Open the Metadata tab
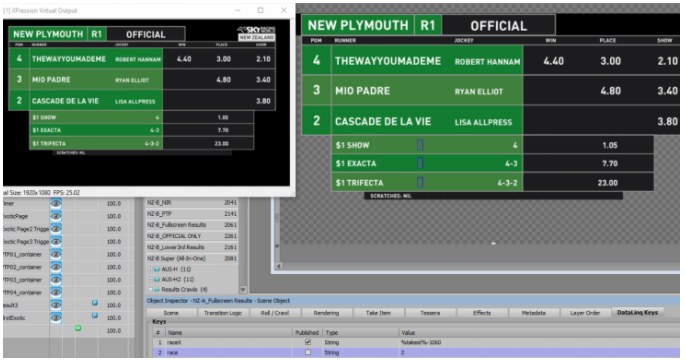 (x=533, y=313)
